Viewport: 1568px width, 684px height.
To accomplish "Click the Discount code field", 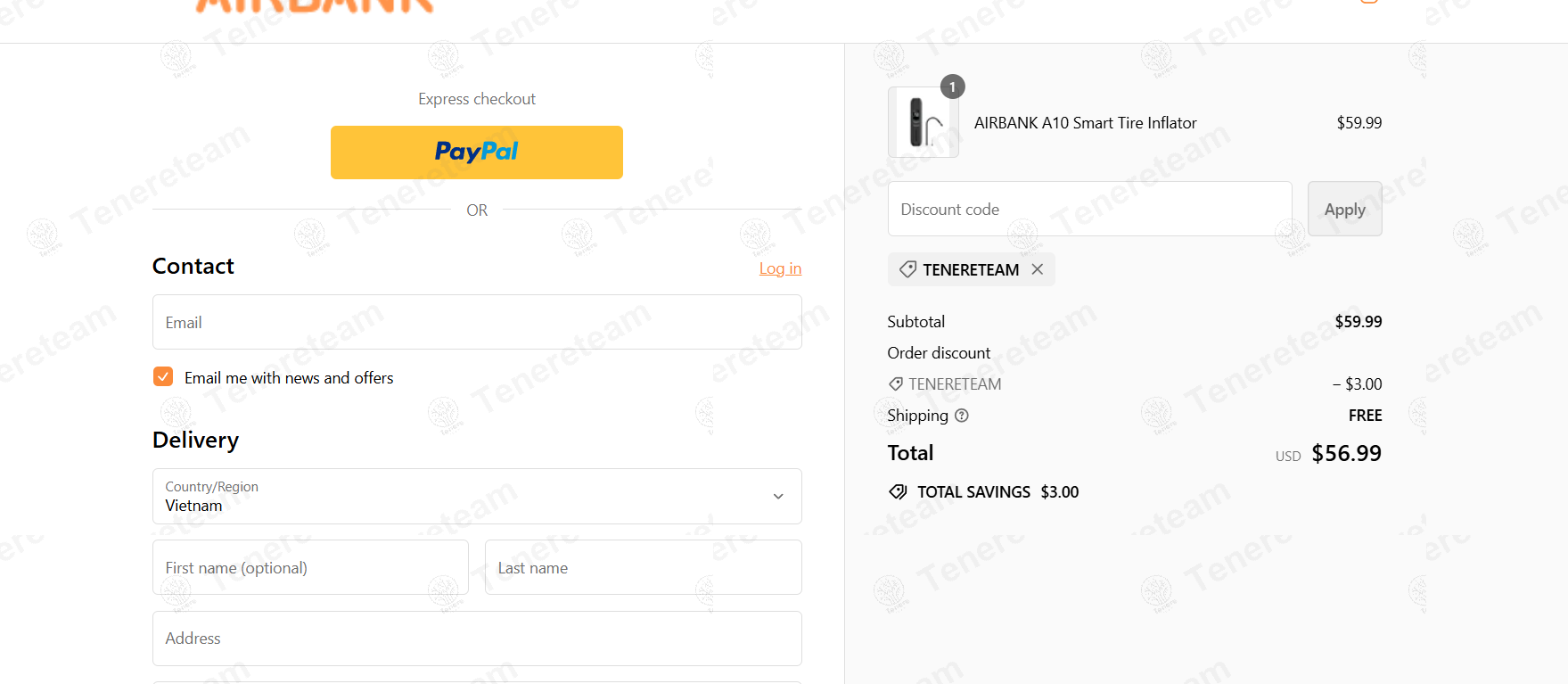I will [1089, 209].
